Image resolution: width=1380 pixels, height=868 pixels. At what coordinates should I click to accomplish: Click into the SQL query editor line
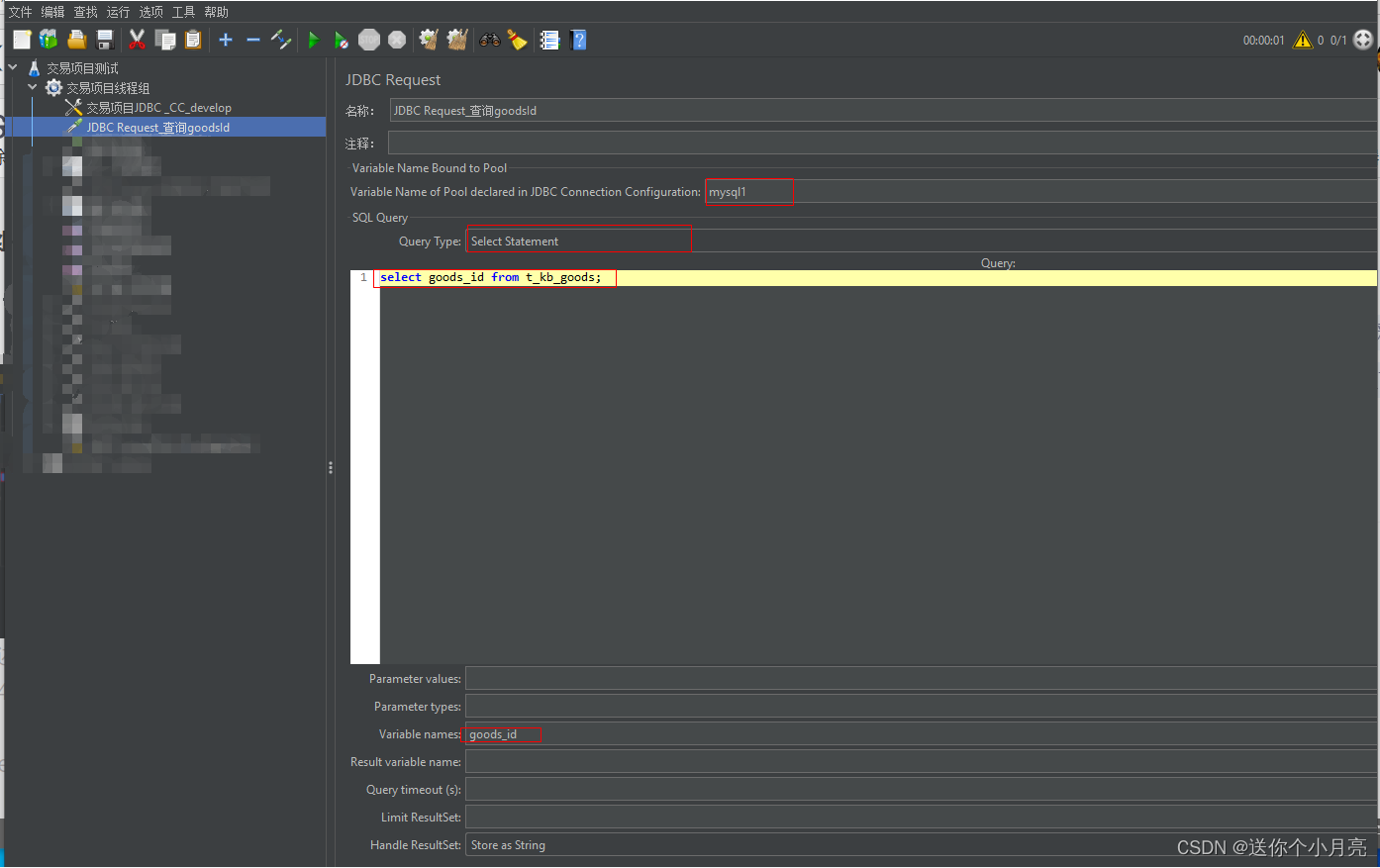point(878,278)
